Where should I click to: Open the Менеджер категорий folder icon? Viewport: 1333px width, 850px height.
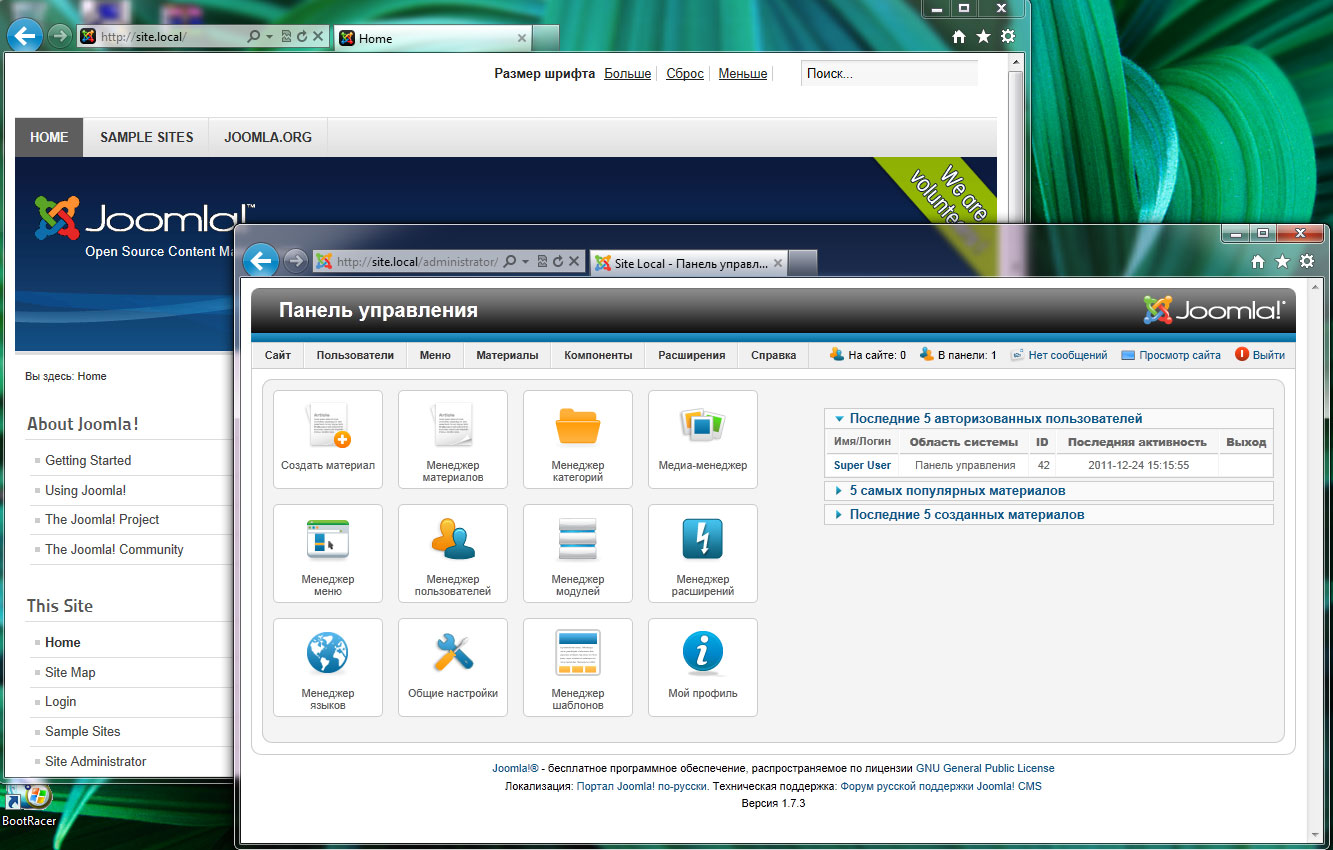pos(578,439)
